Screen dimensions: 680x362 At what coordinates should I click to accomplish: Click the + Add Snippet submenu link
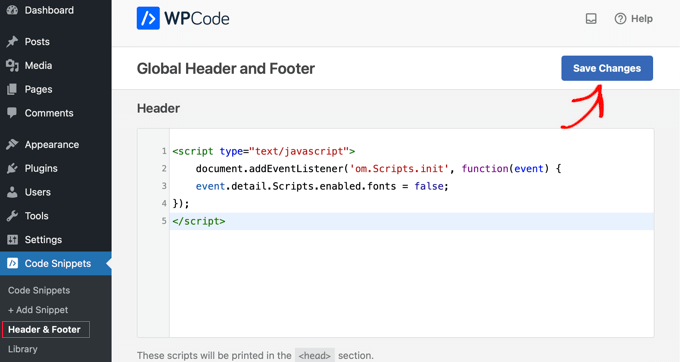click(x=38, y=310)
